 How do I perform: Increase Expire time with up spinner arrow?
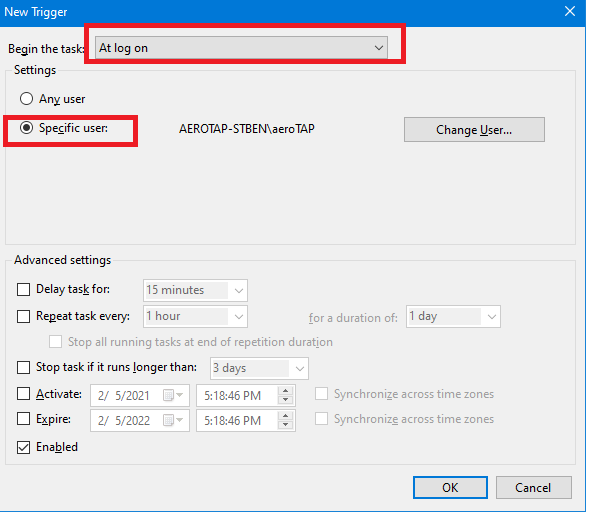(286, 416)
